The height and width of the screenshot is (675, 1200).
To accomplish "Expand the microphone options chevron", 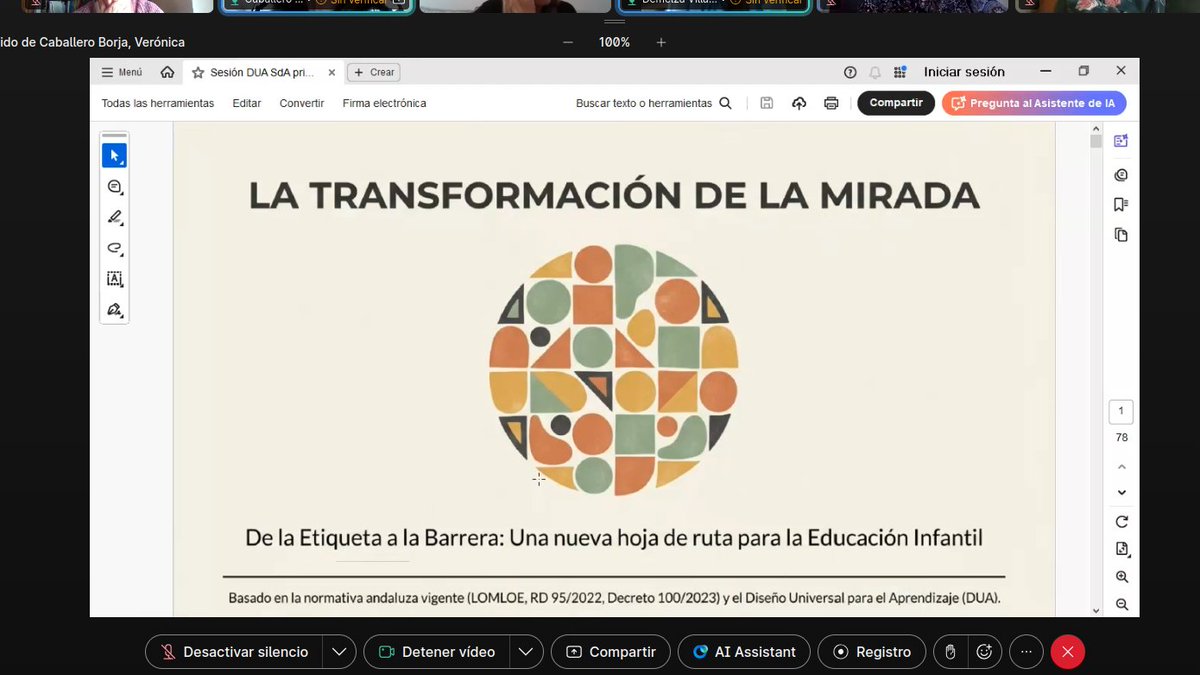I will 339,651.
